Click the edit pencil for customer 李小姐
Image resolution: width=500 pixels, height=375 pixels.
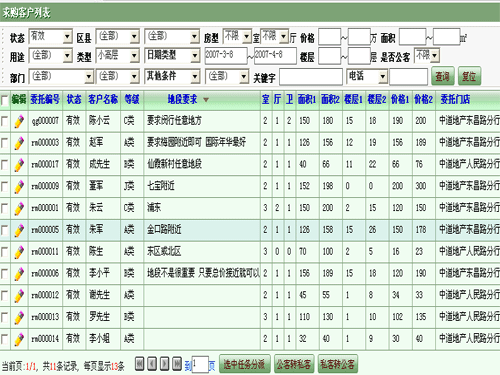coord(19,339)
